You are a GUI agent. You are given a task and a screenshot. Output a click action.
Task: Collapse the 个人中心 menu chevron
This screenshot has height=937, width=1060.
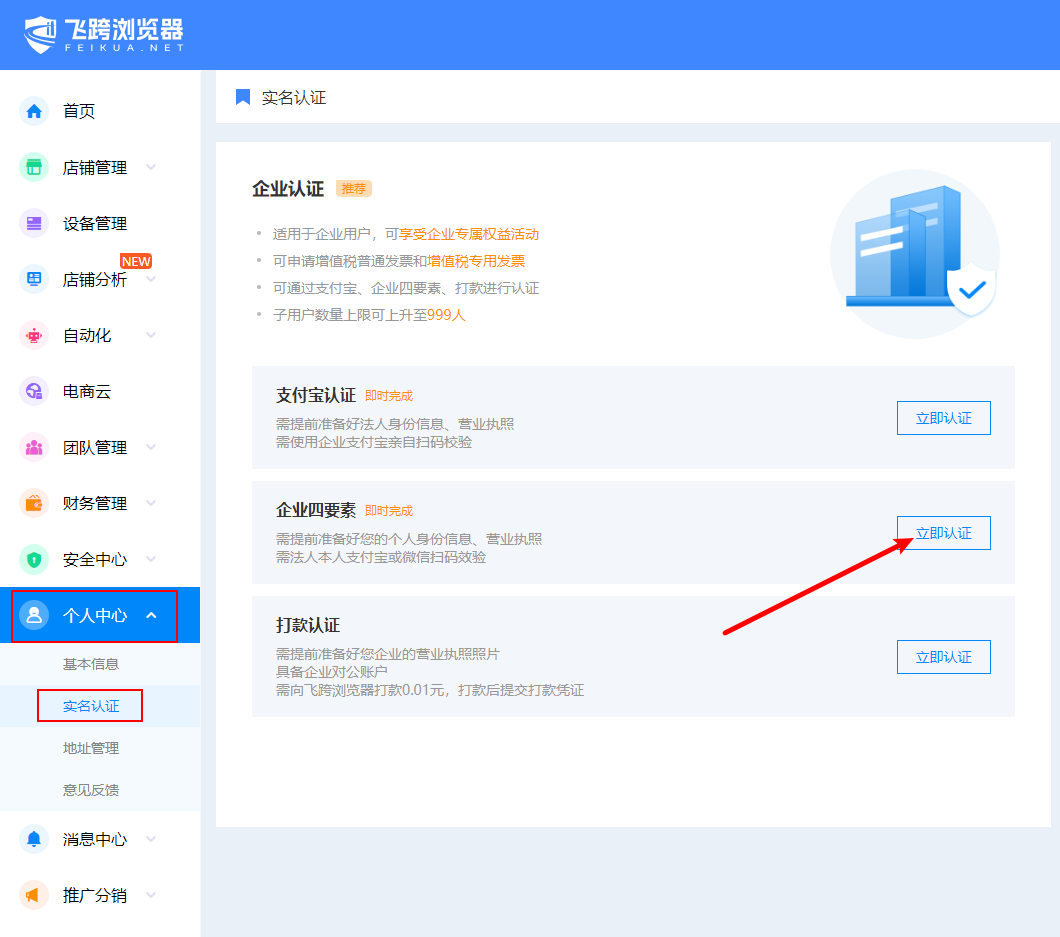coord(151,615)
